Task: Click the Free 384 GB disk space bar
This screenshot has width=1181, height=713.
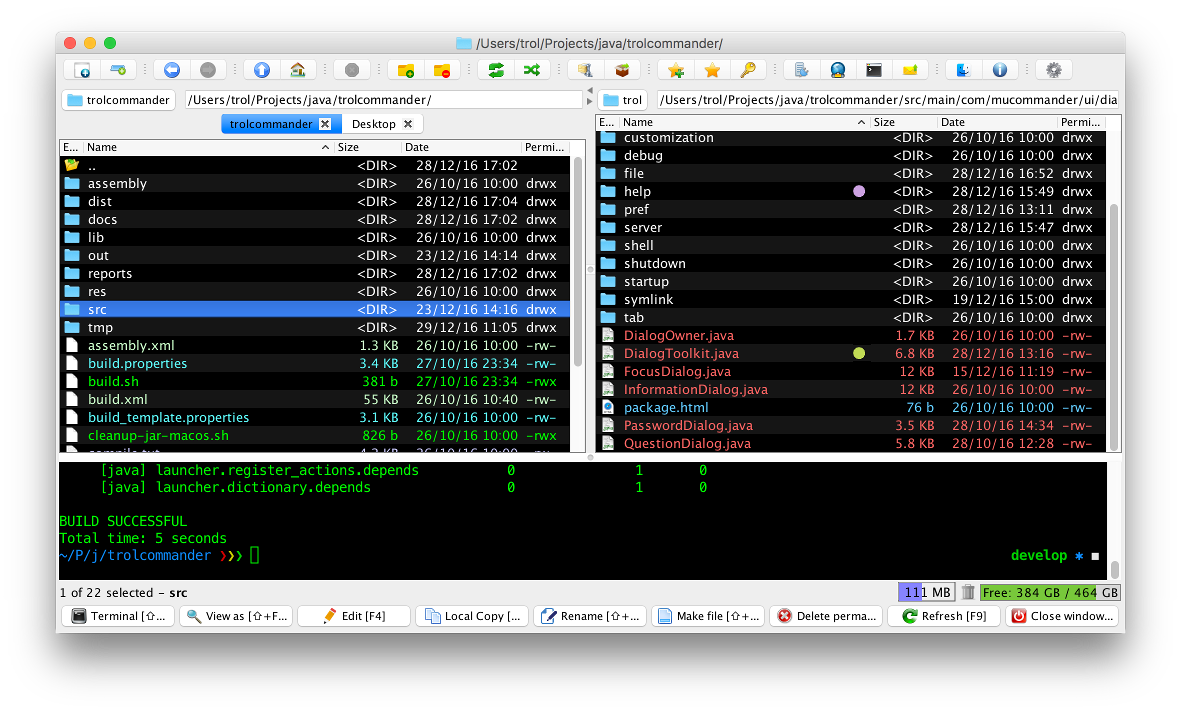Action: tap(1050, 593)
